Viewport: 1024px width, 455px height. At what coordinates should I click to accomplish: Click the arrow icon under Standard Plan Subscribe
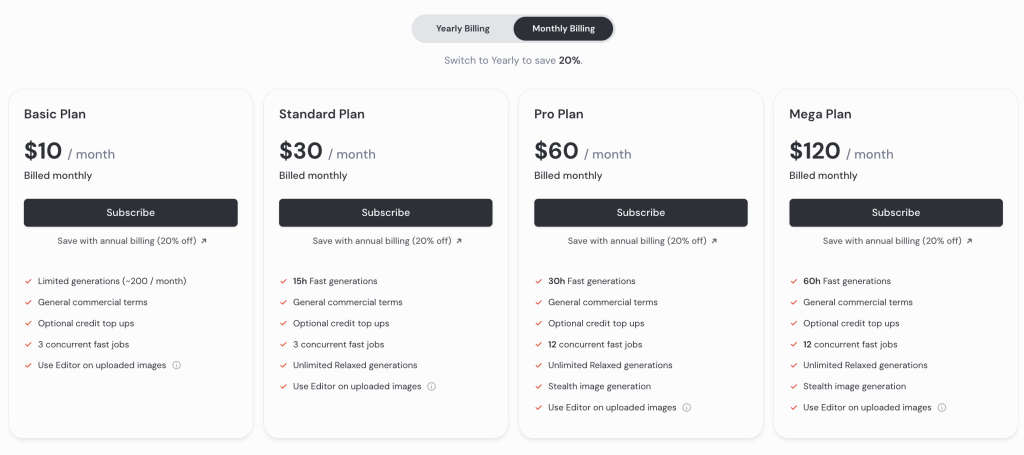click(x=459, y=241)
